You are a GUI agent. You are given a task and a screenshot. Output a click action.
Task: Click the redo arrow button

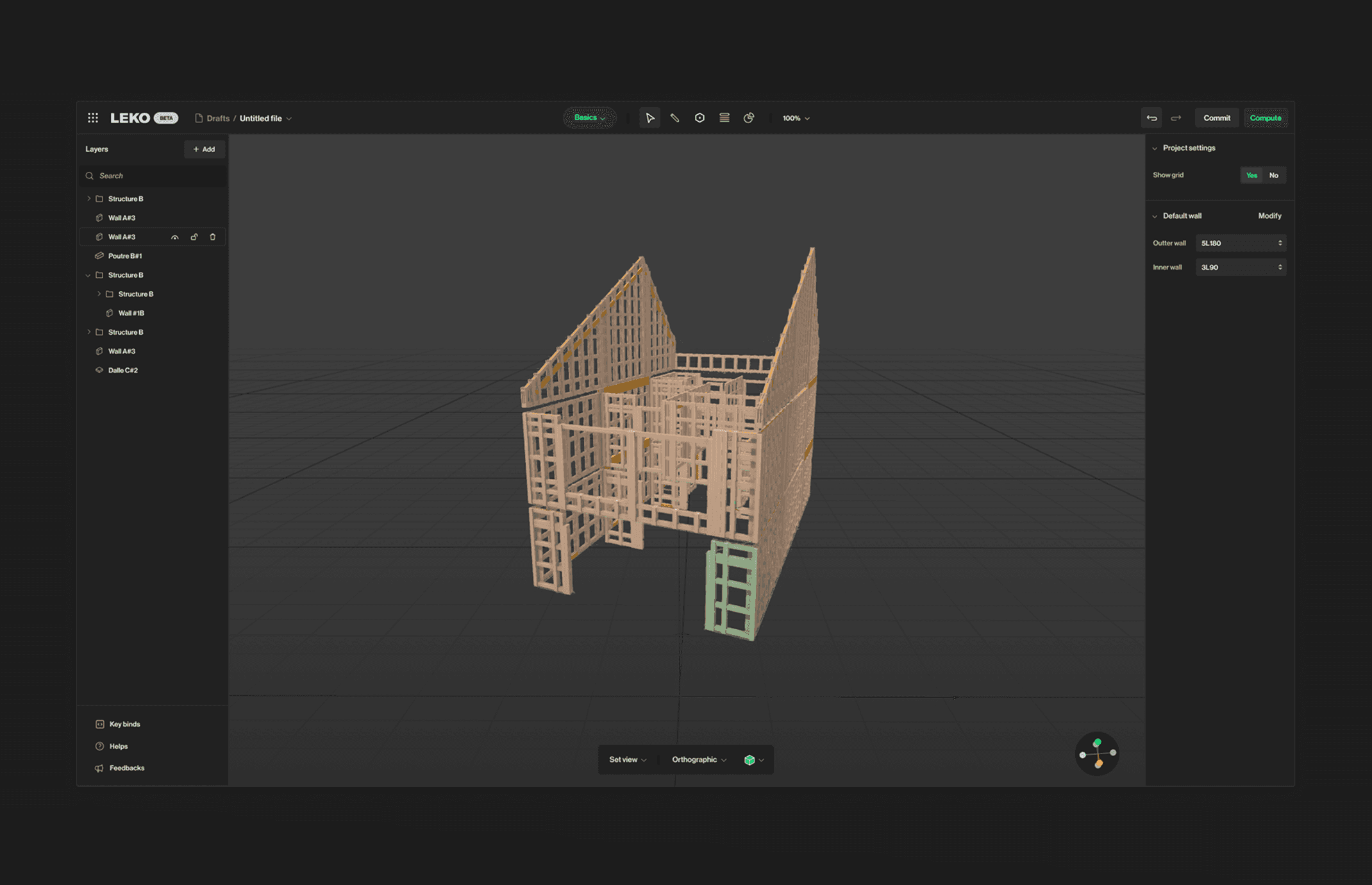(1176, 118)
